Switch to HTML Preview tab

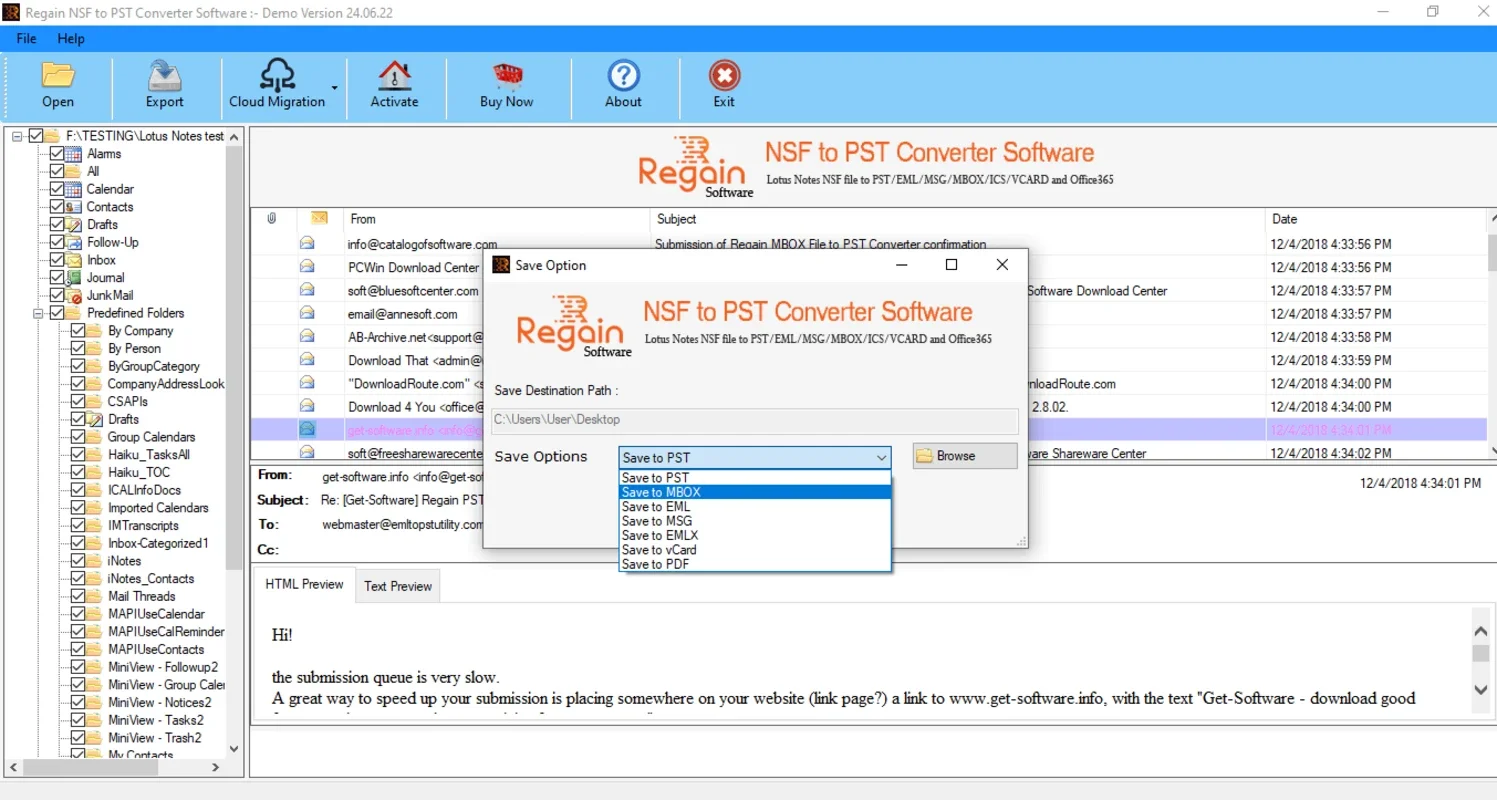304,584
